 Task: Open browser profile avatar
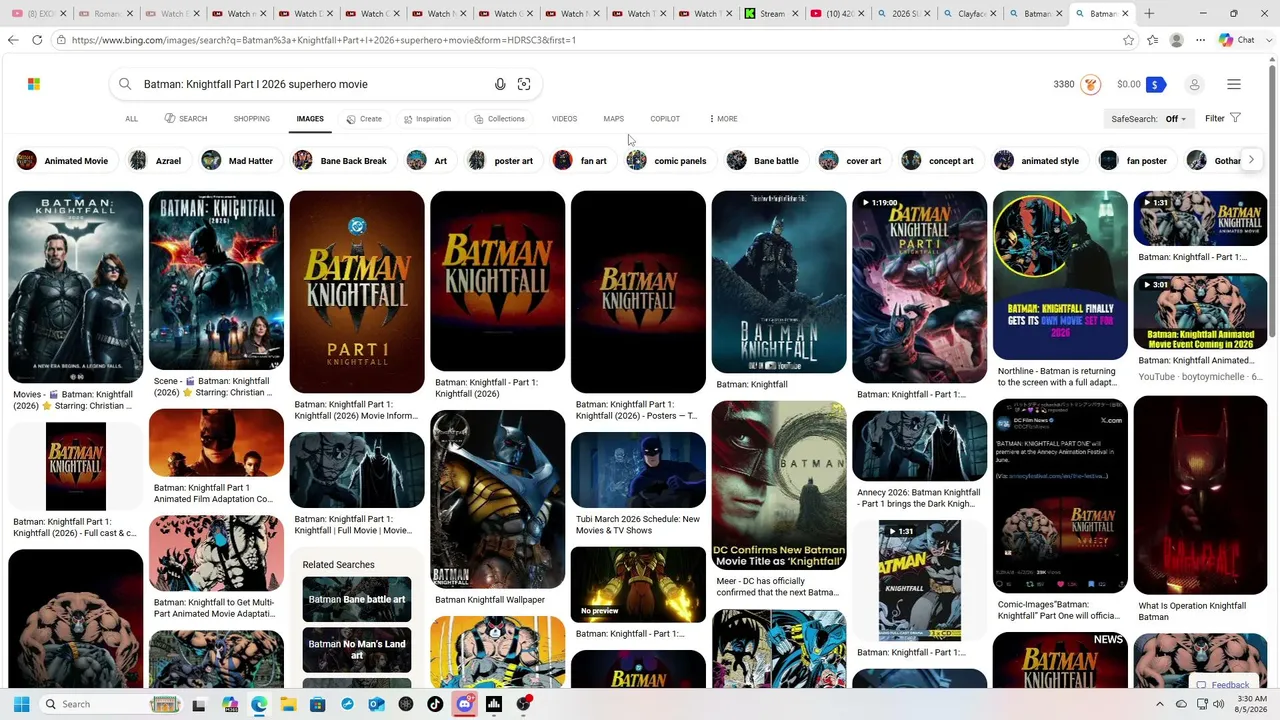click(x=1177, y=40)
